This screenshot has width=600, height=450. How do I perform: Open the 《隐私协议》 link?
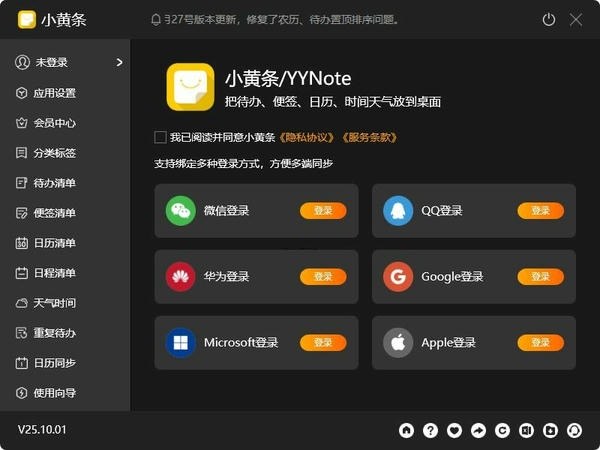coord(307,137)
